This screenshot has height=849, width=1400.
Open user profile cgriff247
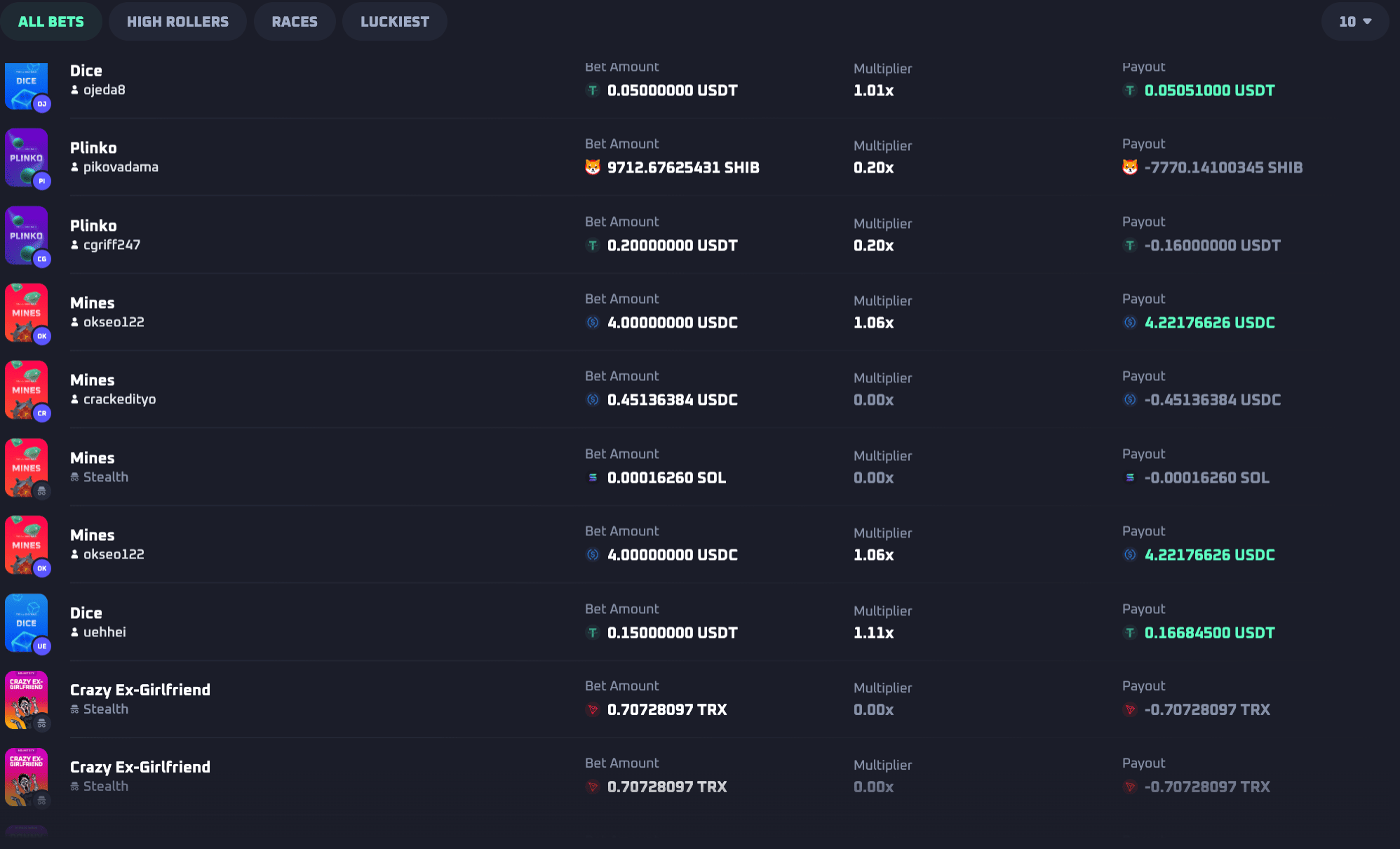click(112, 245)
